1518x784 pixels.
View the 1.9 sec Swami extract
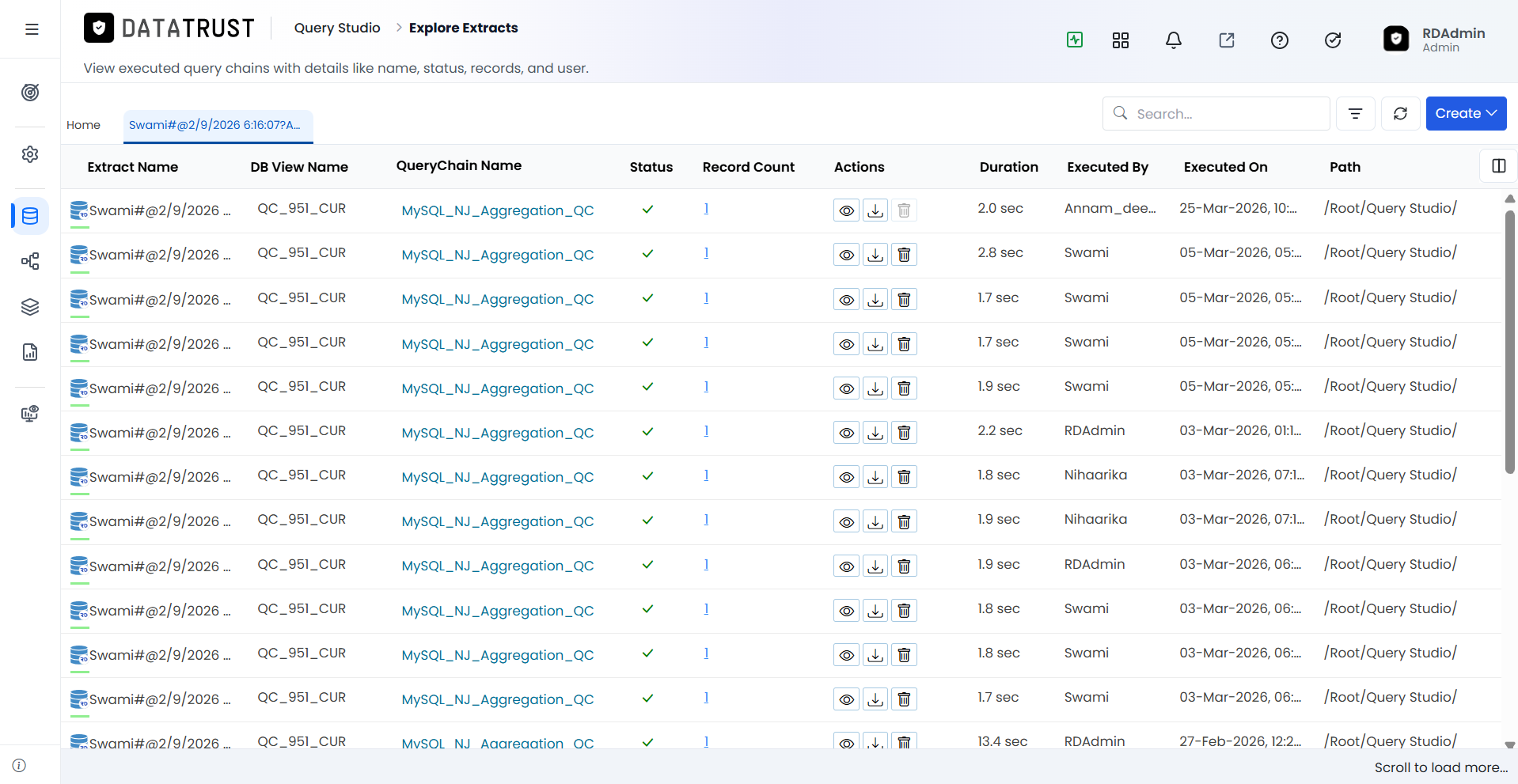[x=846, y=388]
